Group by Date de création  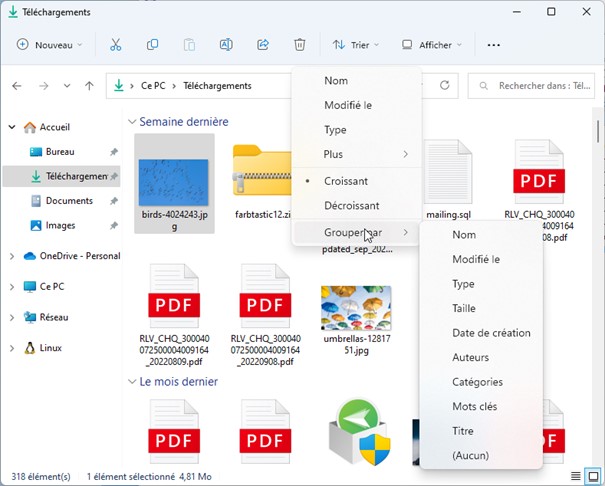pyautogui.click(x=491, y=333)
